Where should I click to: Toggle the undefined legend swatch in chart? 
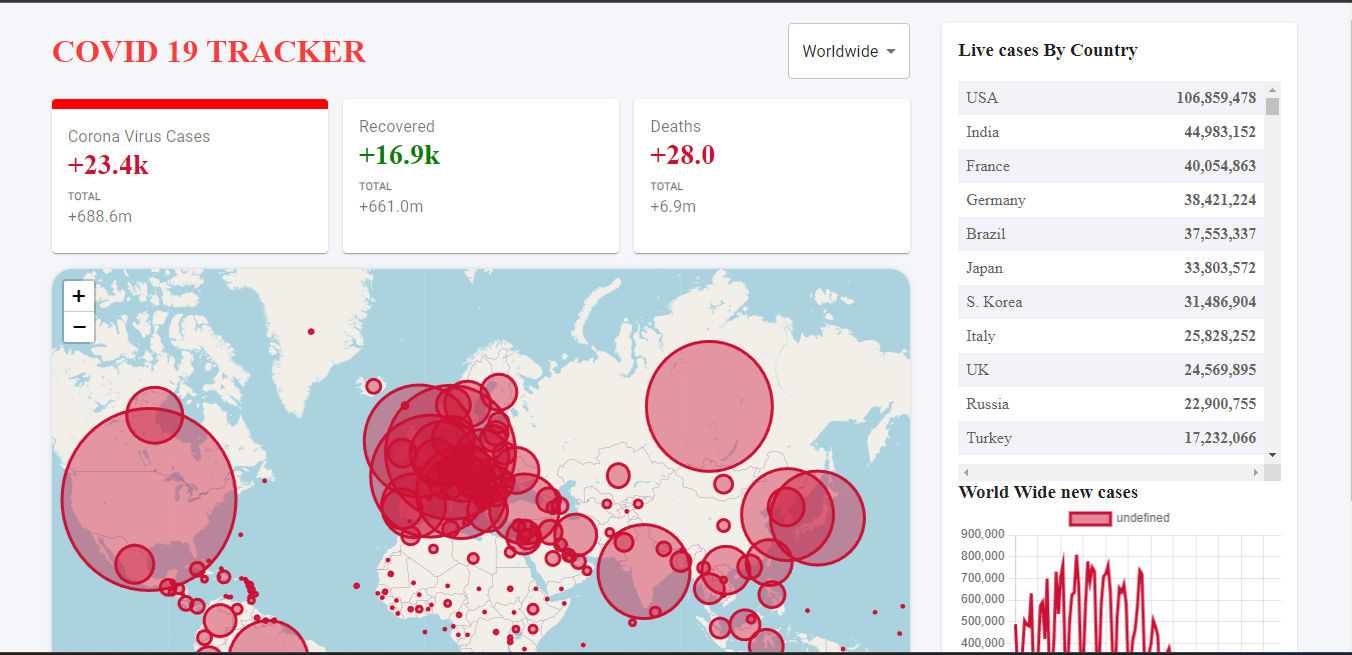click(x=1090, y=518)
